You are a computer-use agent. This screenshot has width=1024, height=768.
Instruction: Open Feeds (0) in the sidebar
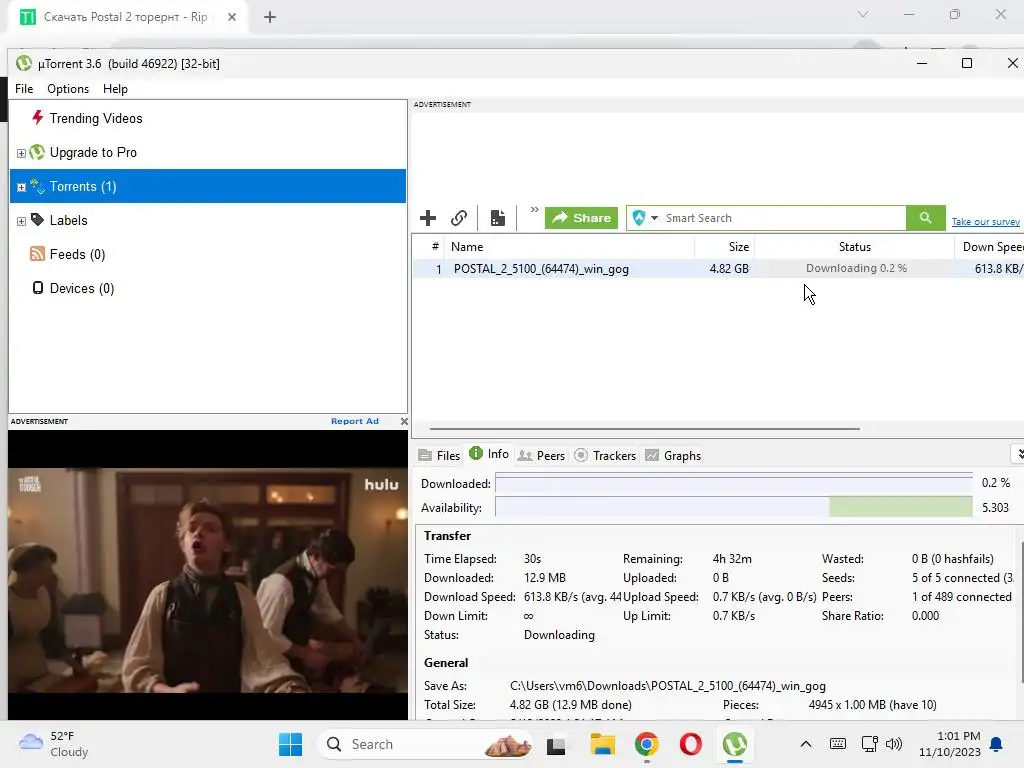tap(77, 254)
